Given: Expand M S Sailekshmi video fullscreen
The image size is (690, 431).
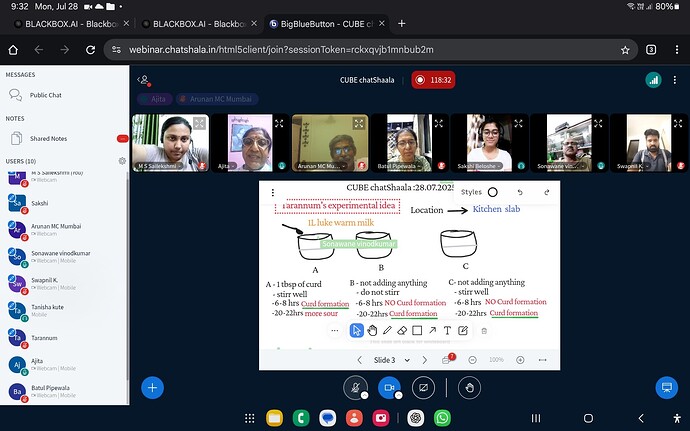Looking at the screenshot, I should [x=199, y=124].
